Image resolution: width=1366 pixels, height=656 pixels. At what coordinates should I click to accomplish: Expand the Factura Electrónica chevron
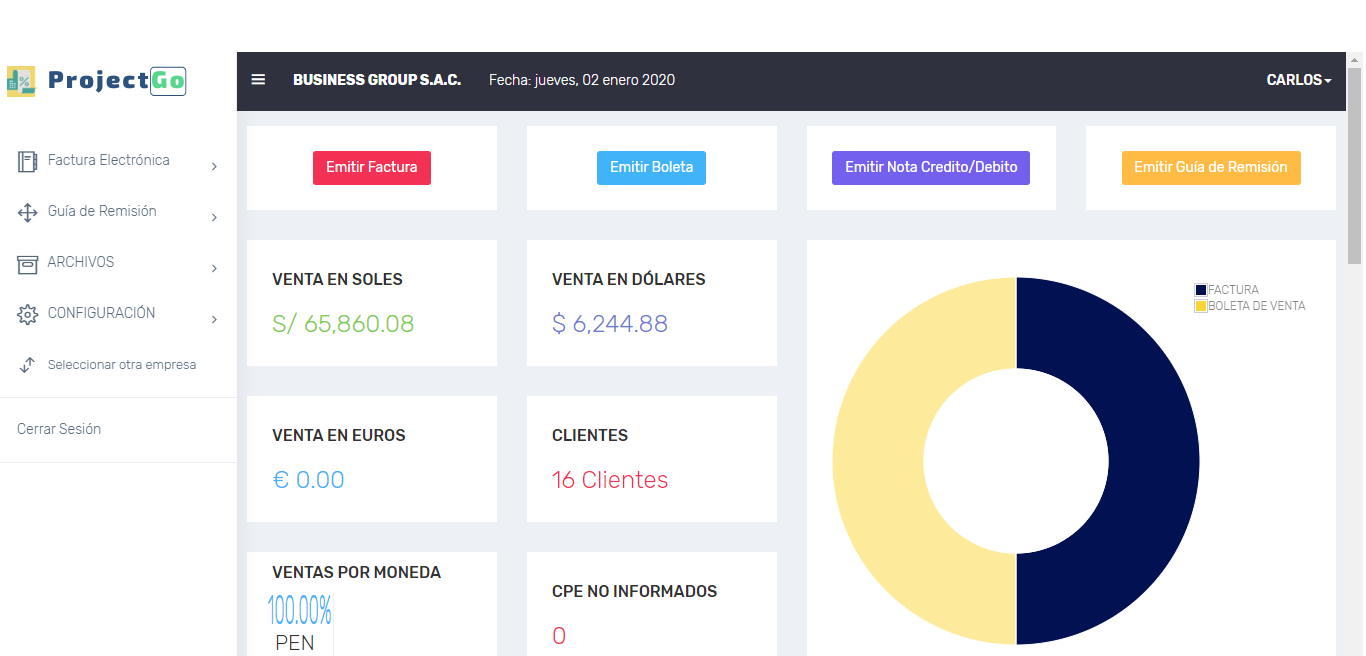click(214, 167)
